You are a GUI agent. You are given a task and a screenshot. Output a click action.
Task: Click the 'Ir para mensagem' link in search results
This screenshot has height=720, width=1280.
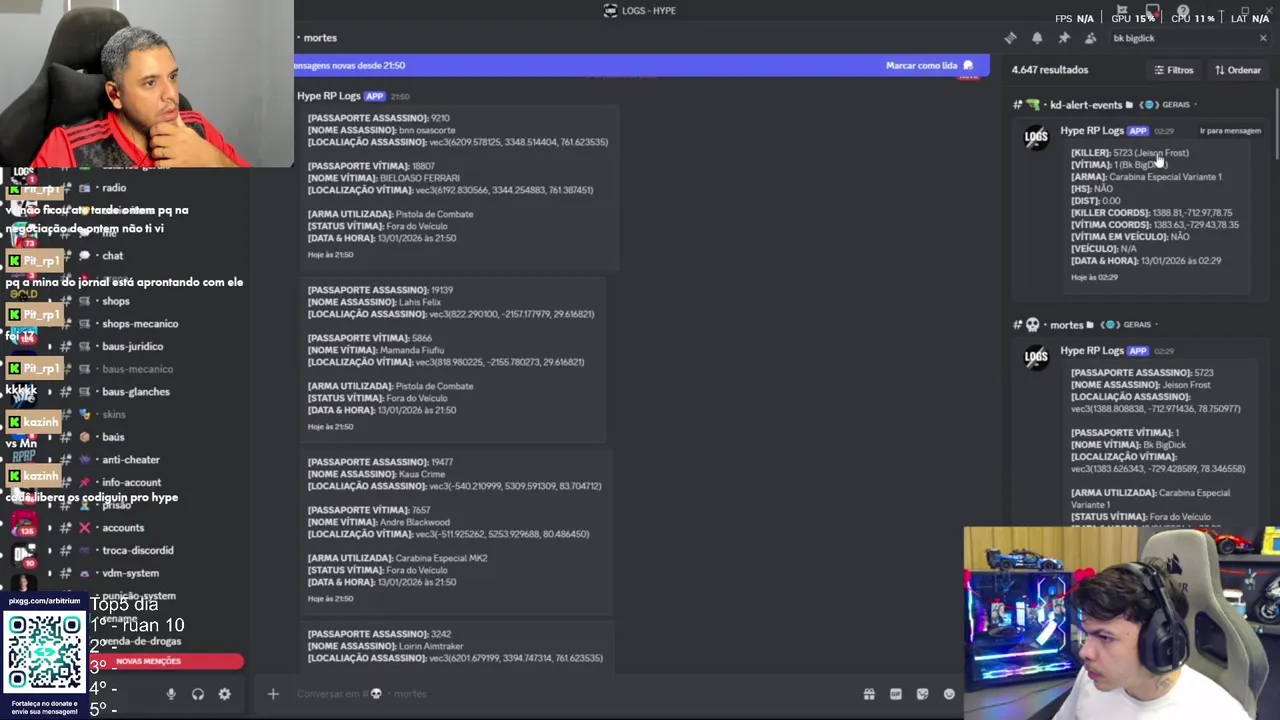[1230, 131]
